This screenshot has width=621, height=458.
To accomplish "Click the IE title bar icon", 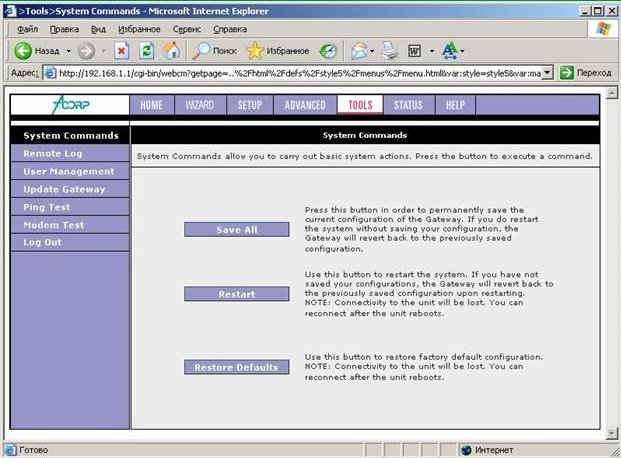I will pyautogui.click(x=10, y=11).
